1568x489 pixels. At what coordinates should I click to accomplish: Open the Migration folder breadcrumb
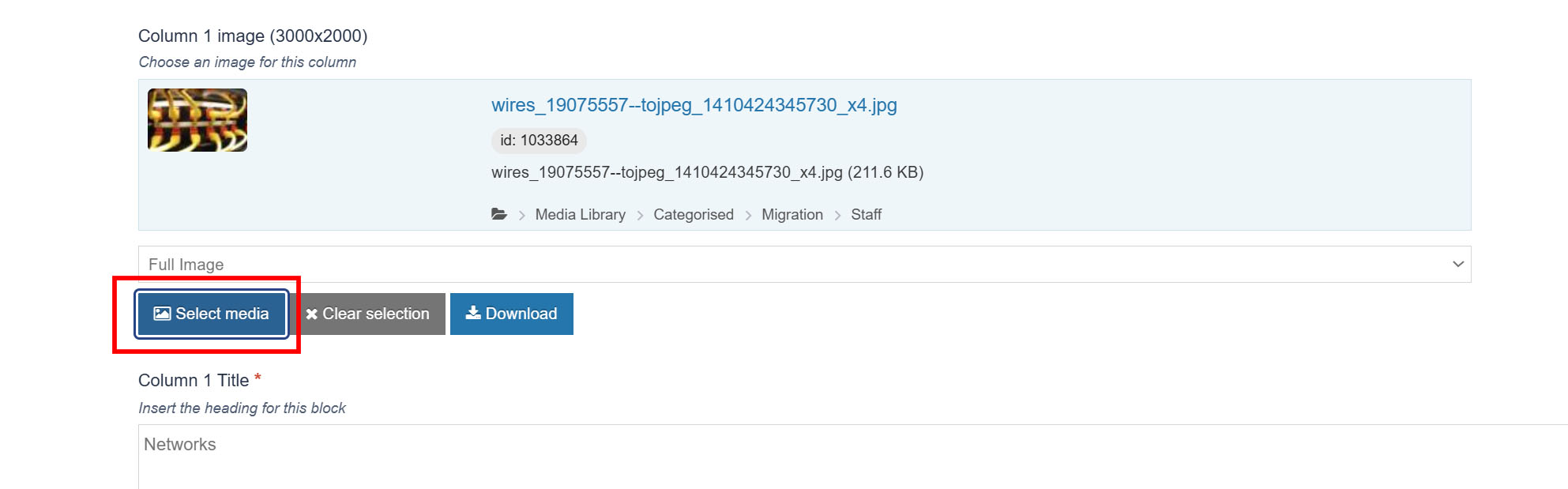pos(792,215)
